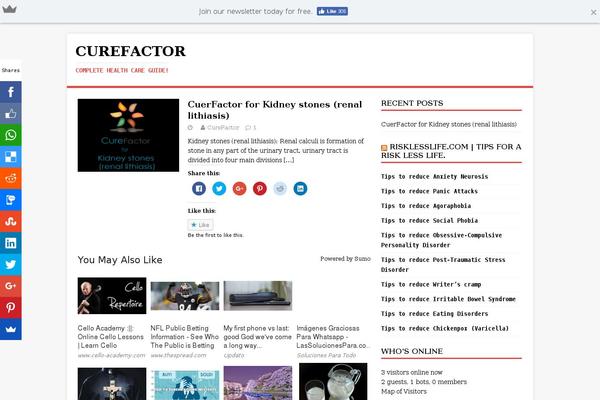Open Tips to reduce Post-Traumatic Stress Disorder
The width and height of the screenshot is (600, 400).
click(443, 264)
